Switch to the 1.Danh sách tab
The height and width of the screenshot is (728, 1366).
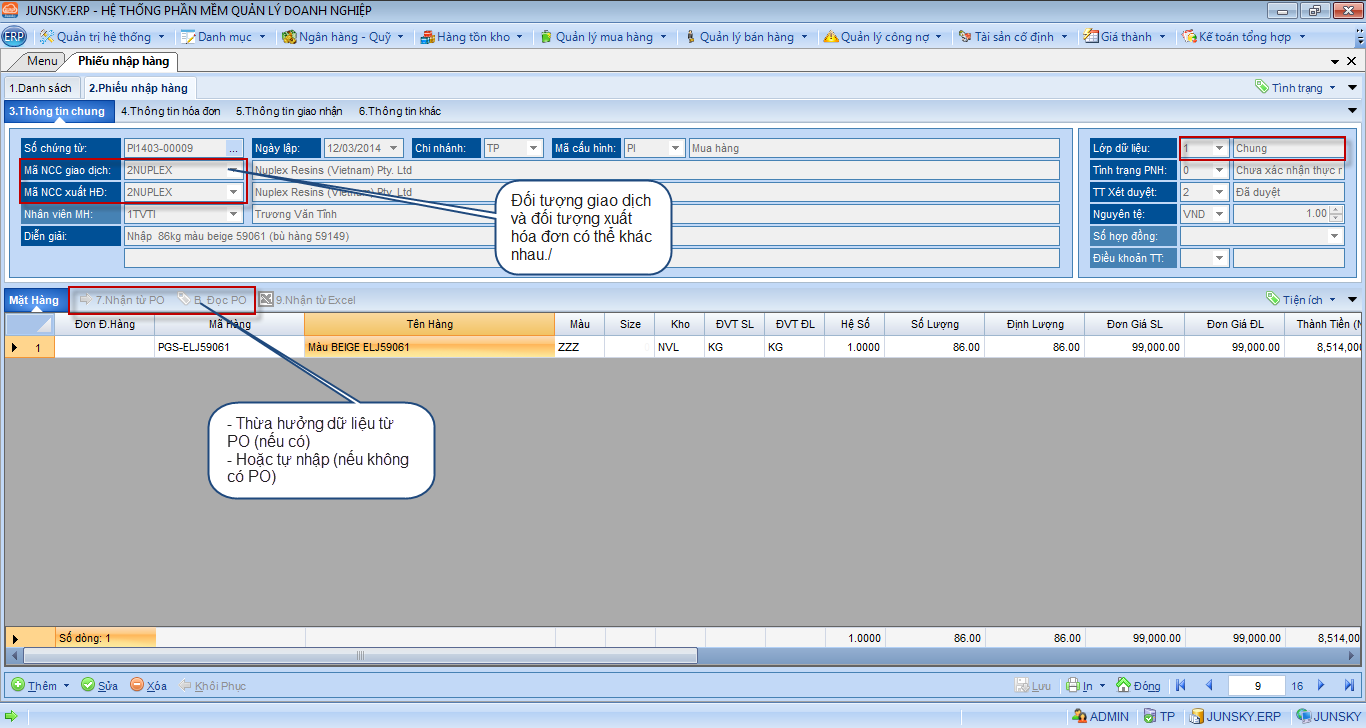point(40,88)
